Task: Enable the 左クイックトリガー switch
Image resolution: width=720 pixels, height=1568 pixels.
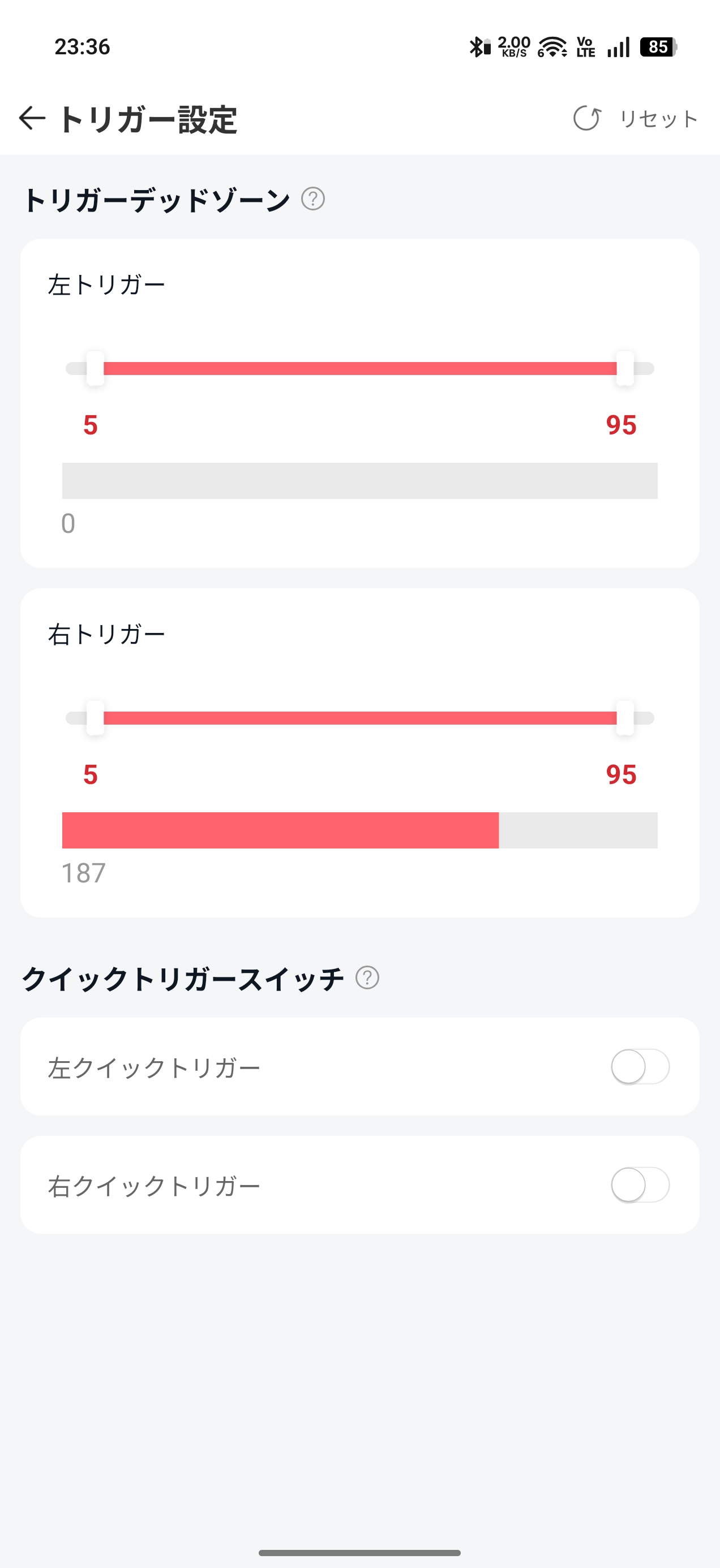Action: pyautogui.click(x=640, y=1066)
